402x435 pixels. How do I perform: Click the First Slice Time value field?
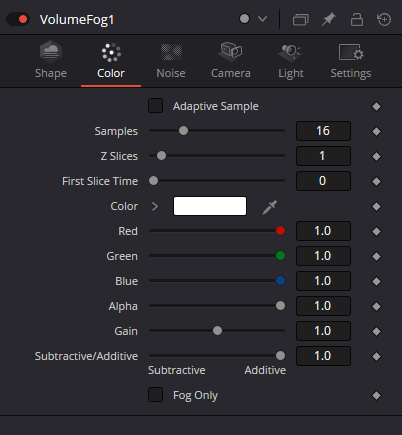point(323,181)
